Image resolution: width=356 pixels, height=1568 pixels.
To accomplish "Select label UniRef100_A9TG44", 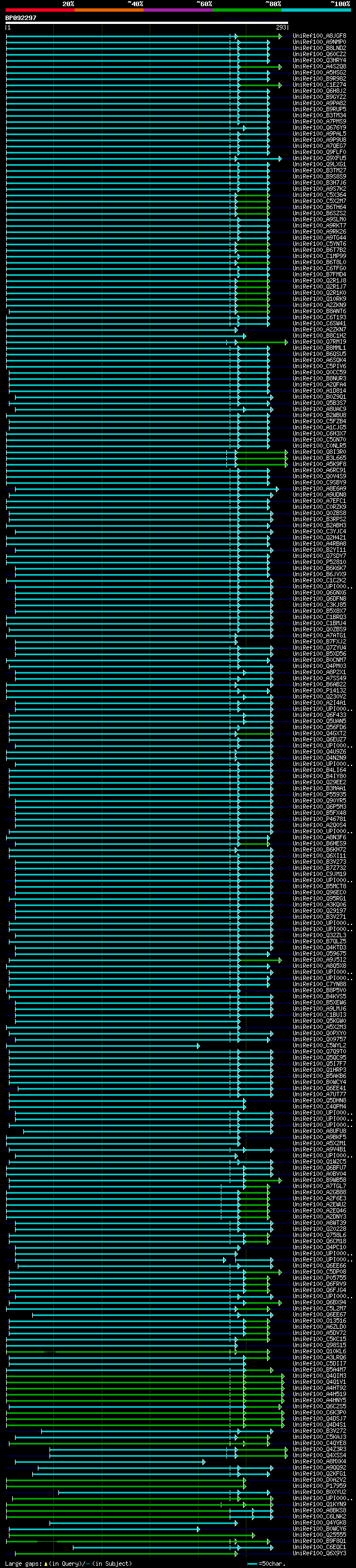I will click(x=319, y=238).
